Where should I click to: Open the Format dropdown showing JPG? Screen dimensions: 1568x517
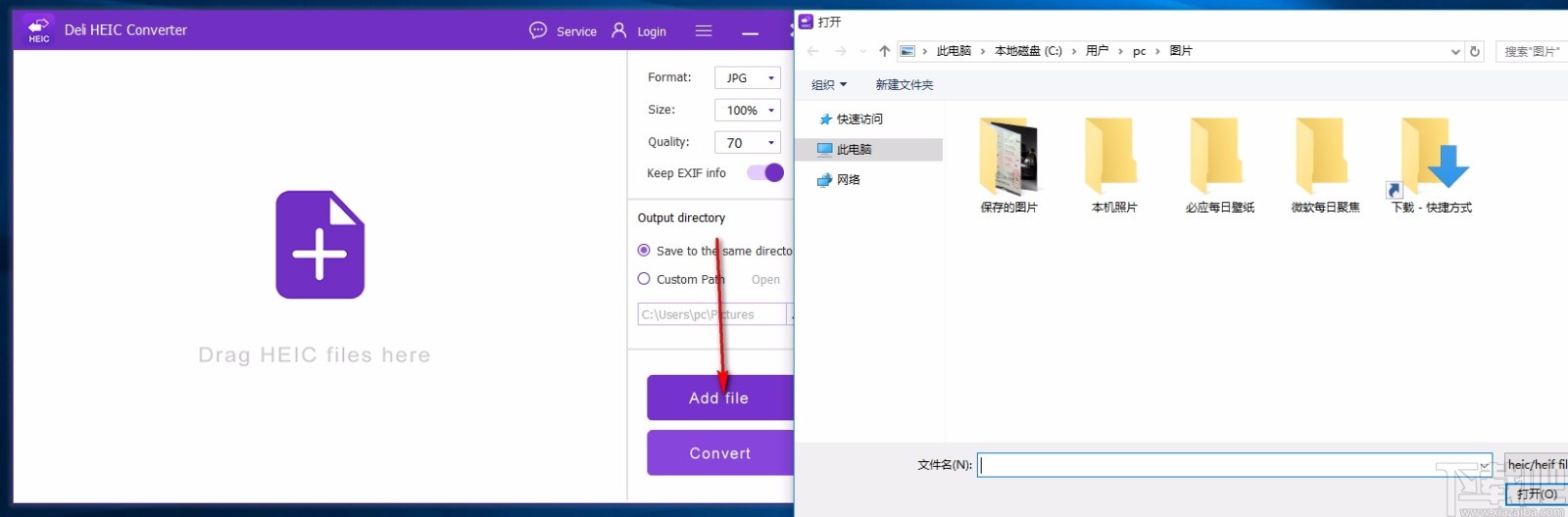tap(748, 77)
